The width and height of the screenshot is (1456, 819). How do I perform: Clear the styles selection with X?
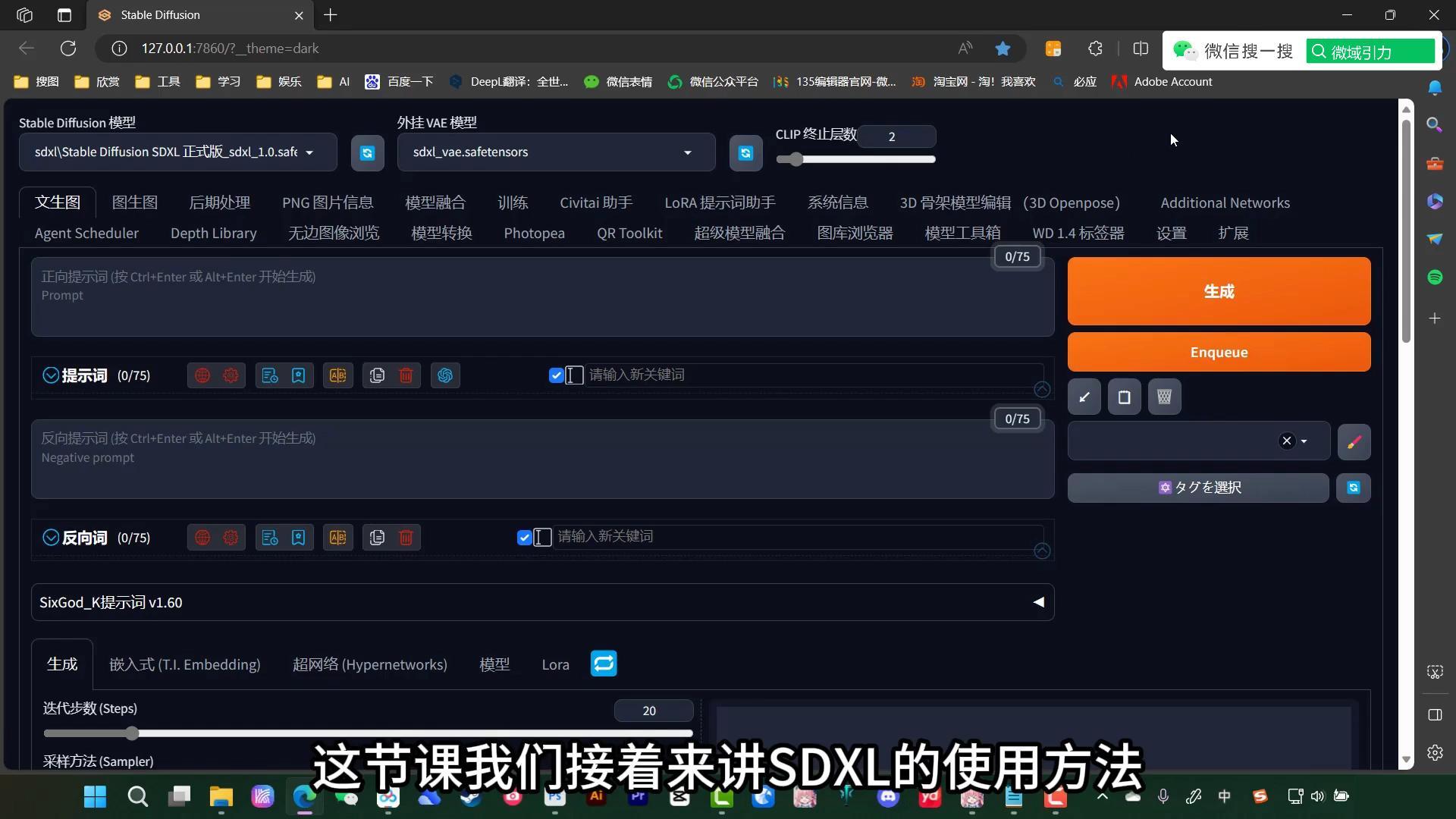pos(1287,441)
